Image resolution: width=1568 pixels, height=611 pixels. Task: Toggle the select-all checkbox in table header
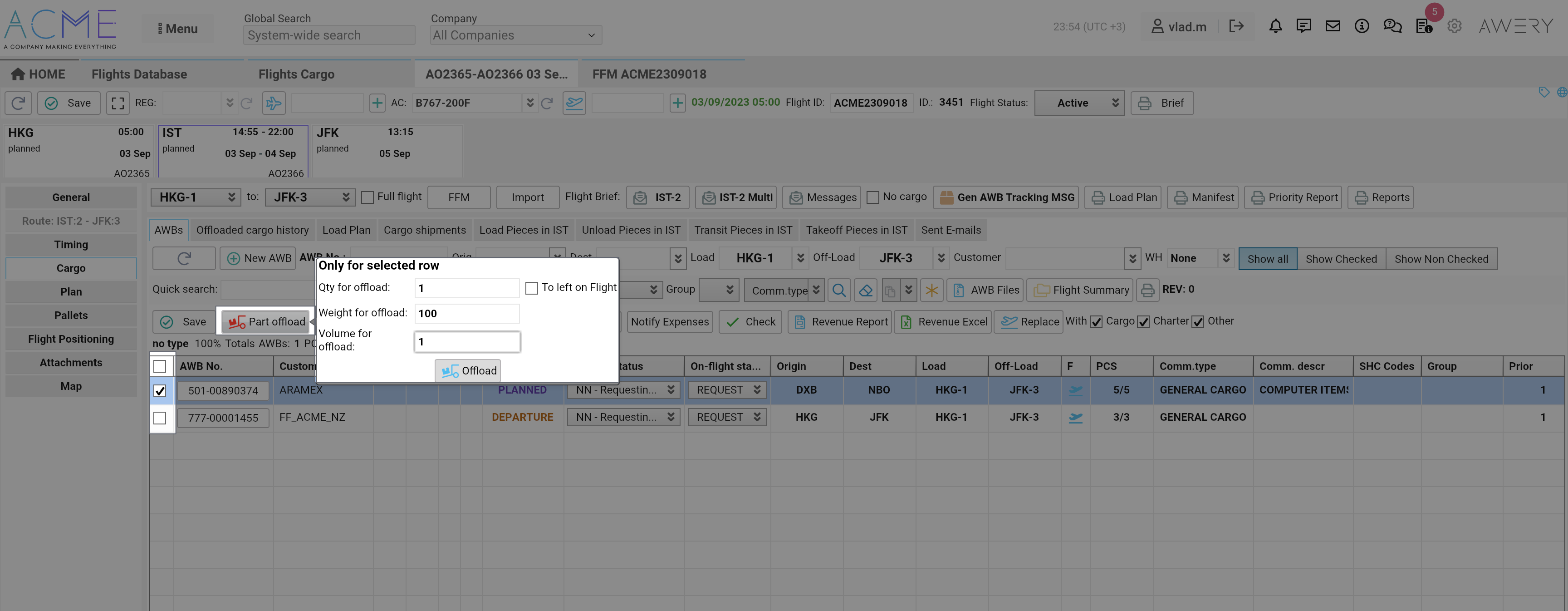(160, 366)
